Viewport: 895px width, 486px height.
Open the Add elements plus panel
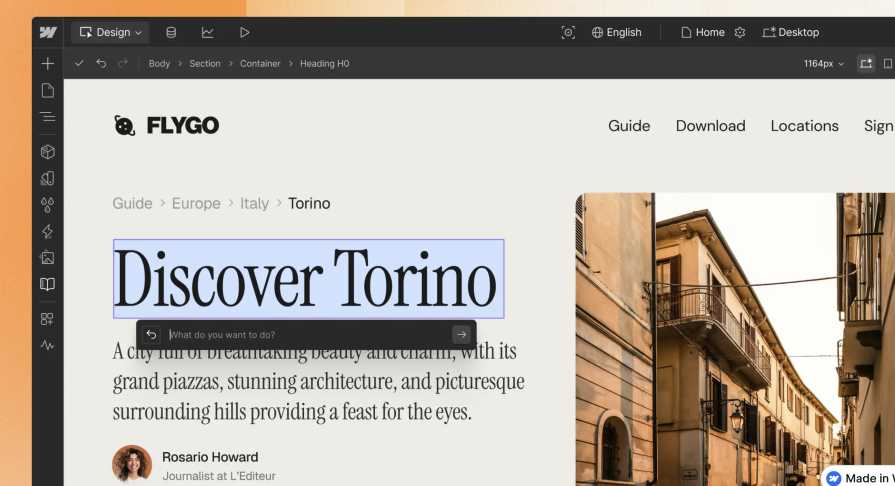[48, 63]
